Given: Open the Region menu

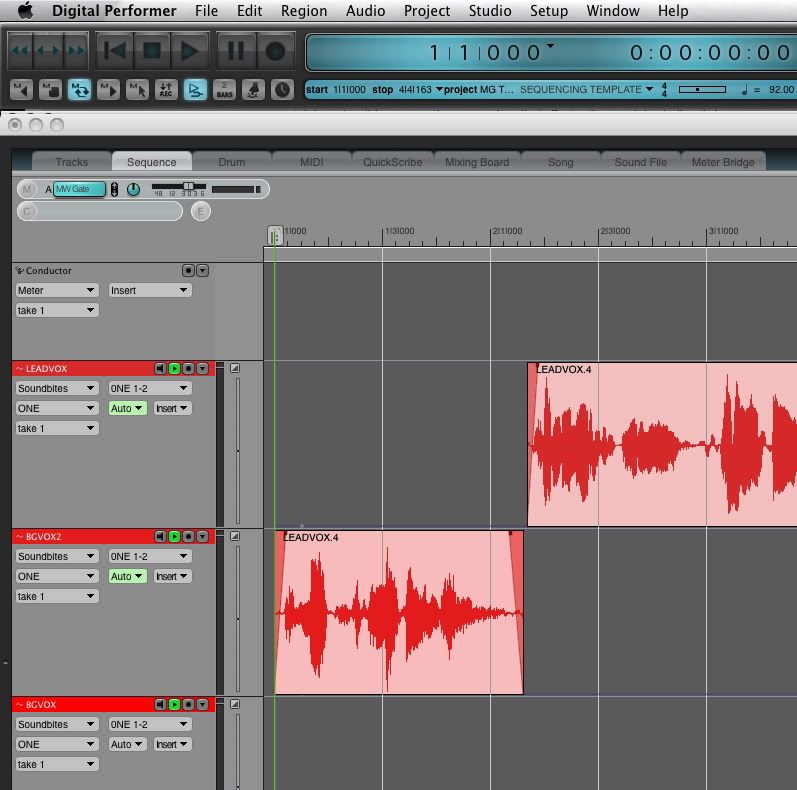Looking at the screenshot, I should pyautogui.click(x=304, y=11).
